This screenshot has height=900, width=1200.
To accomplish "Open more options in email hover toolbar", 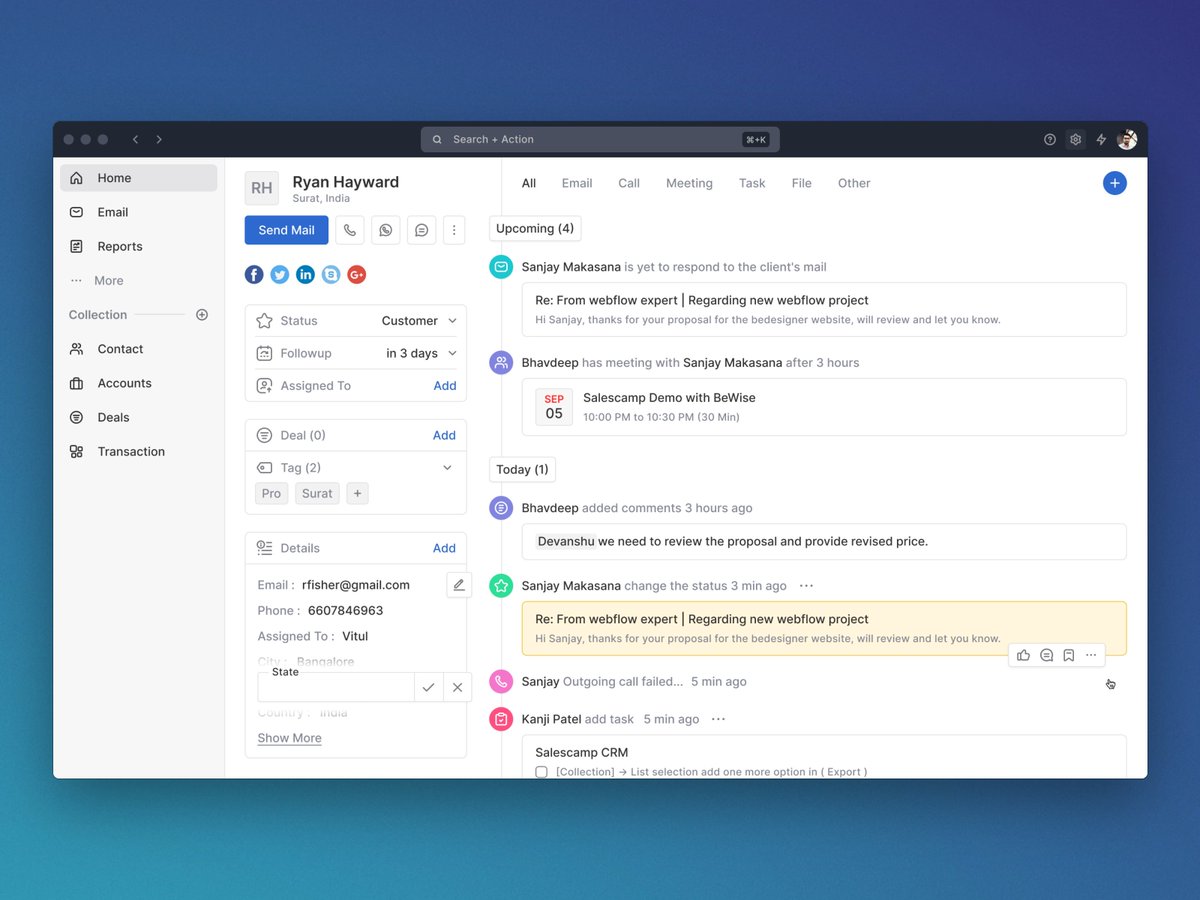I will [1091, 655].
